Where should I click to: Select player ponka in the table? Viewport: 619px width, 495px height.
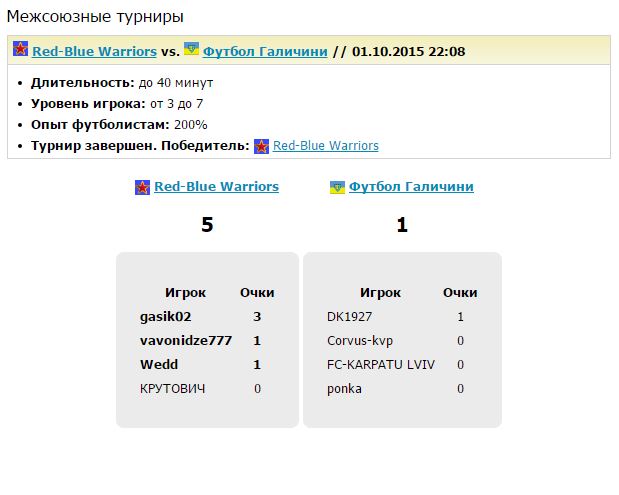click(344, 389)
